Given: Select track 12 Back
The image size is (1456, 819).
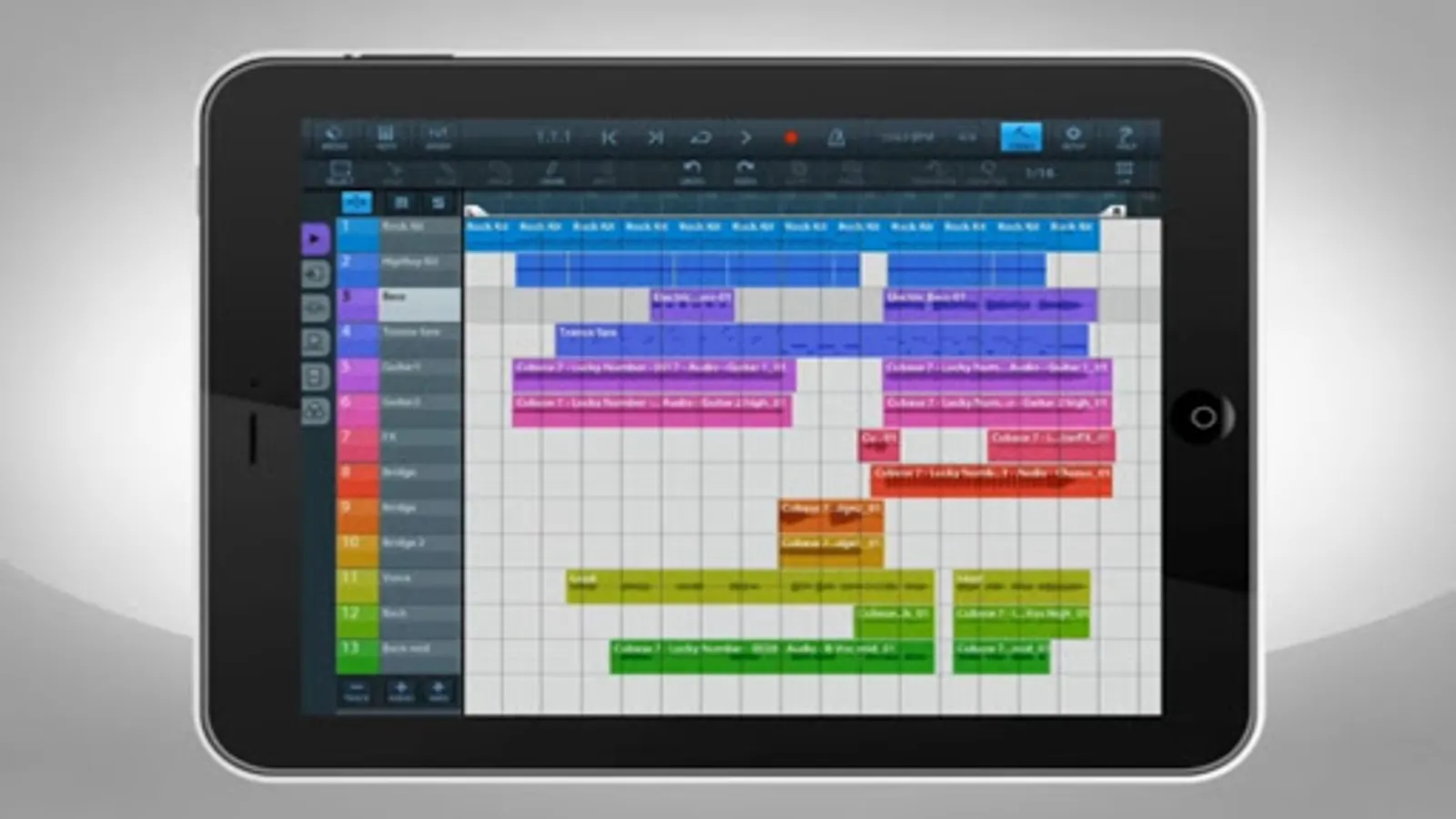Looking at the screenshot, I should pos(420,622).
